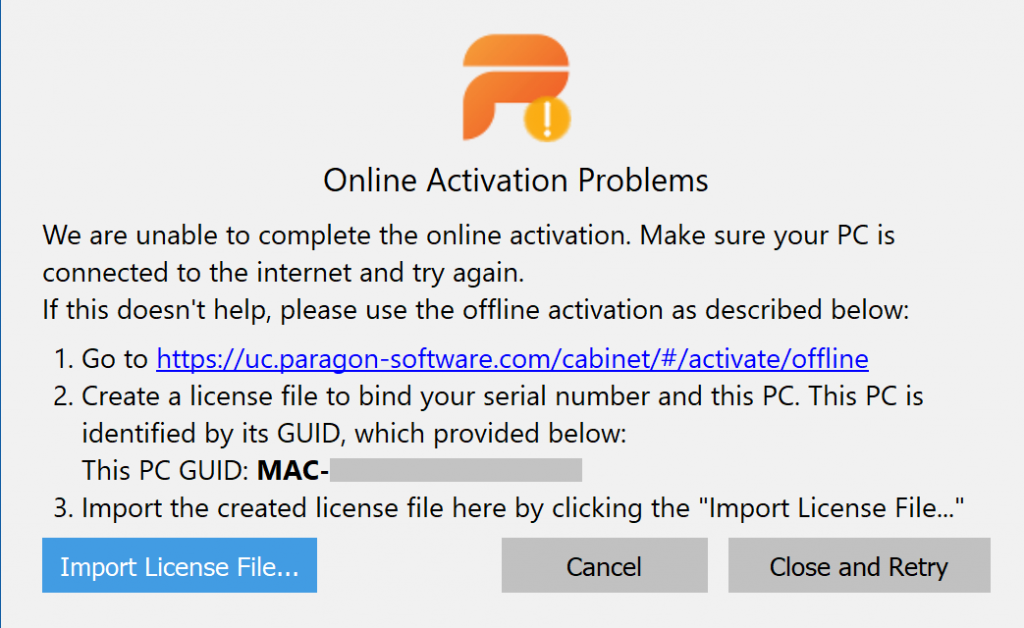Click the Cancel button

(603, 566)
